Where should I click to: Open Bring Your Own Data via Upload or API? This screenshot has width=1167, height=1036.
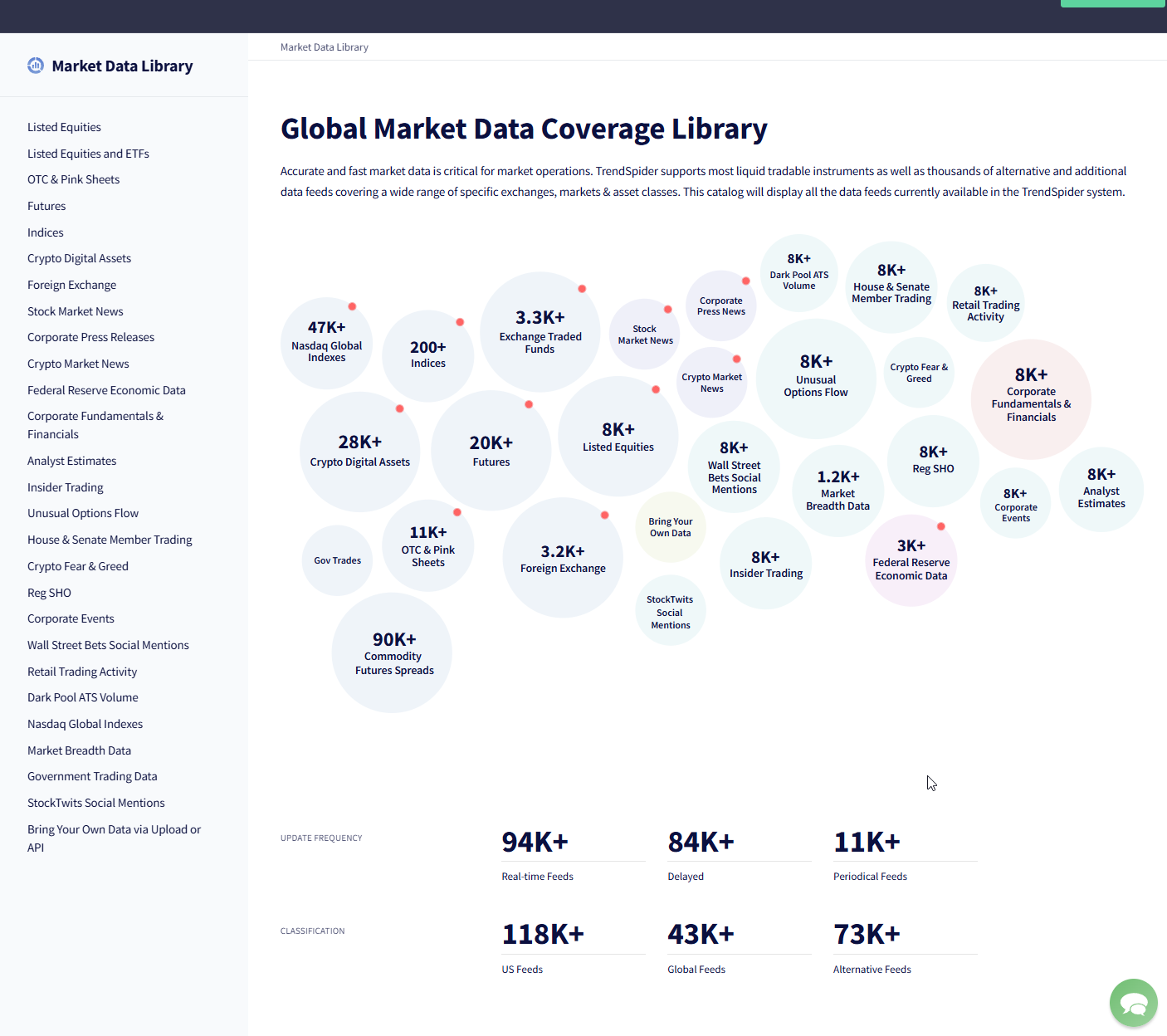coord(114,838)
